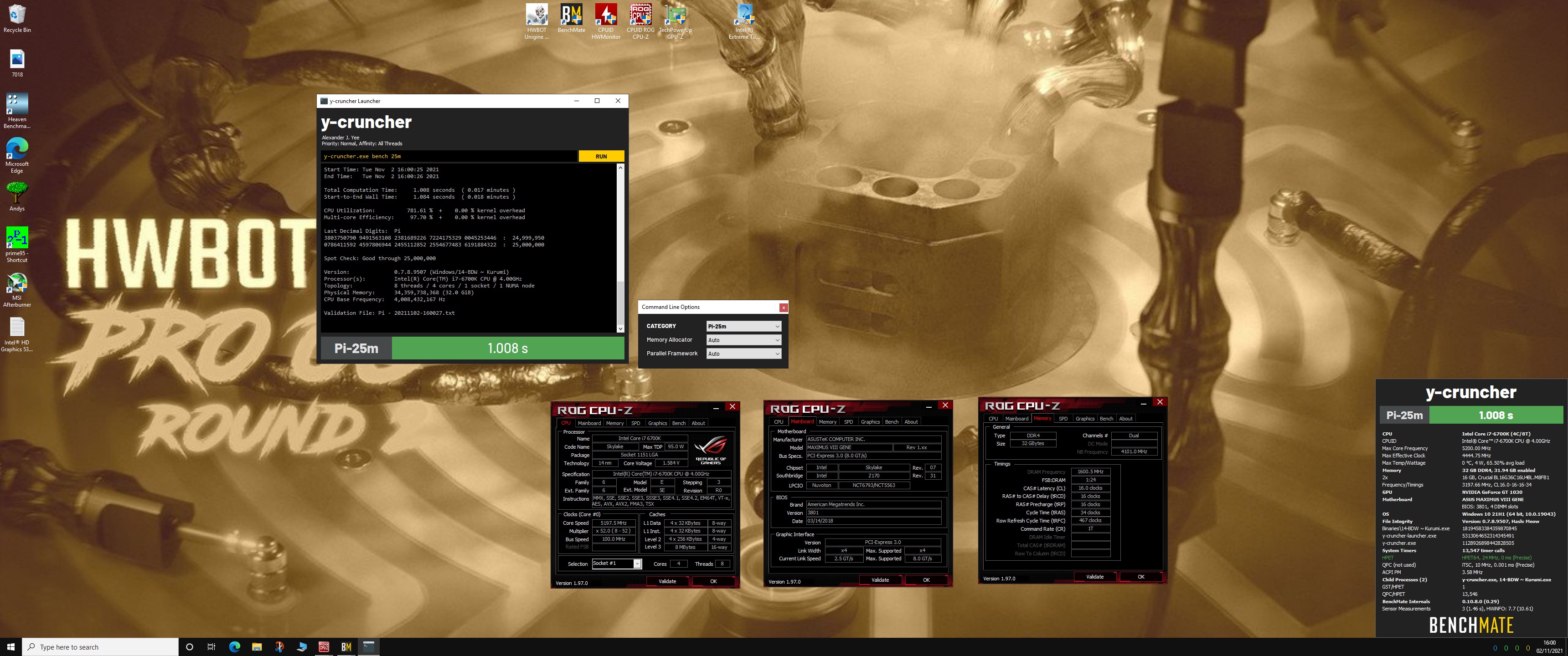This screenshot has height=656, width=1568.
Task: Close the Command Line Options panel
Action: click(784, 307)
